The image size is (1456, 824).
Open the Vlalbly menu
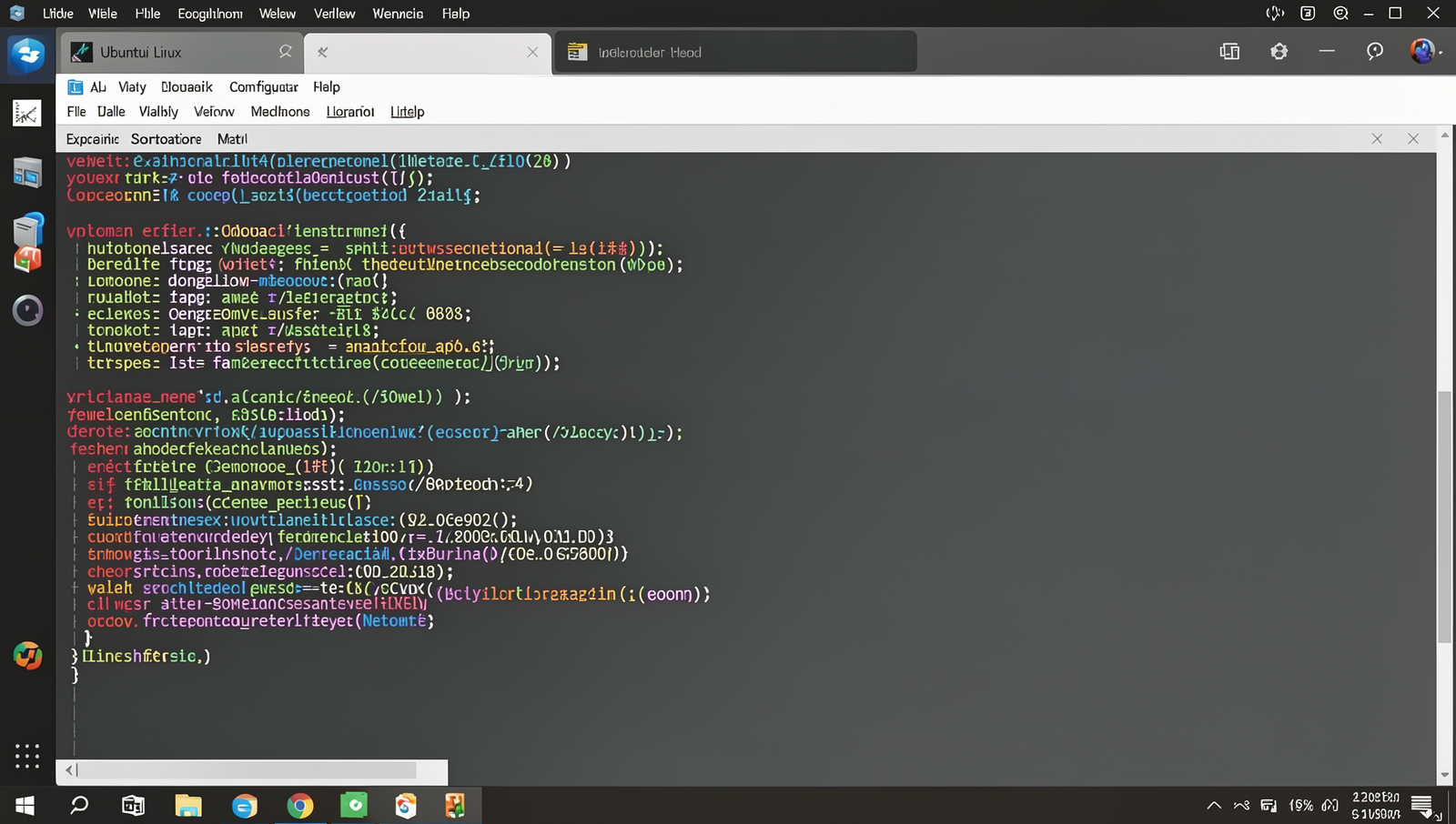158,112
